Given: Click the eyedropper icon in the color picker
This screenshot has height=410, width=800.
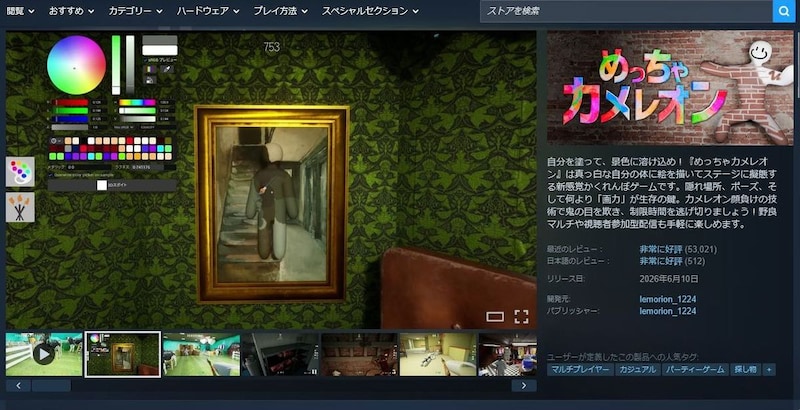Looking at the screenshot, I should coord(166,69).
